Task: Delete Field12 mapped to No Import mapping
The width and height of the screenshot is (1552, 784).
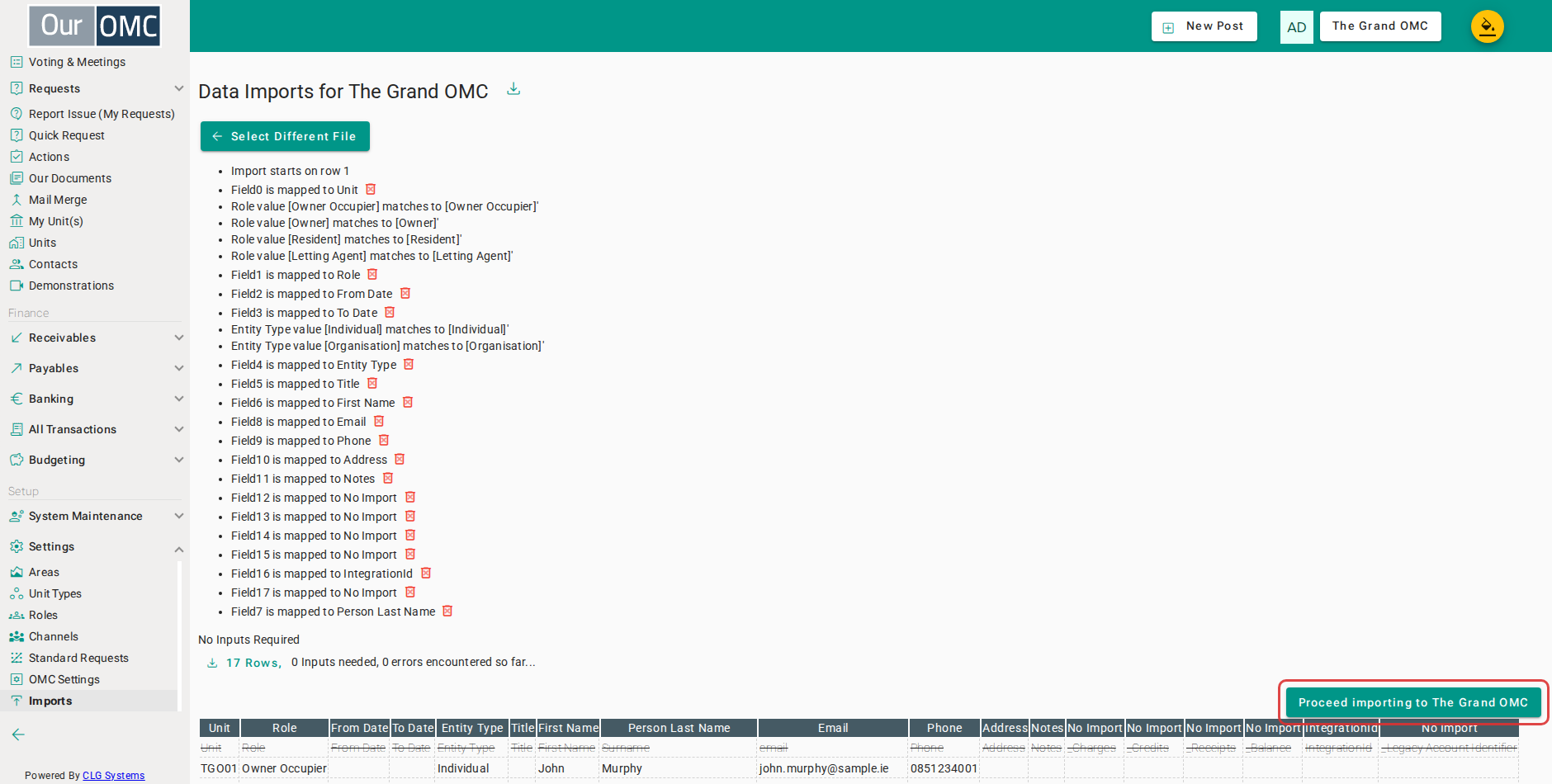Action: click(x=410, y=497)
